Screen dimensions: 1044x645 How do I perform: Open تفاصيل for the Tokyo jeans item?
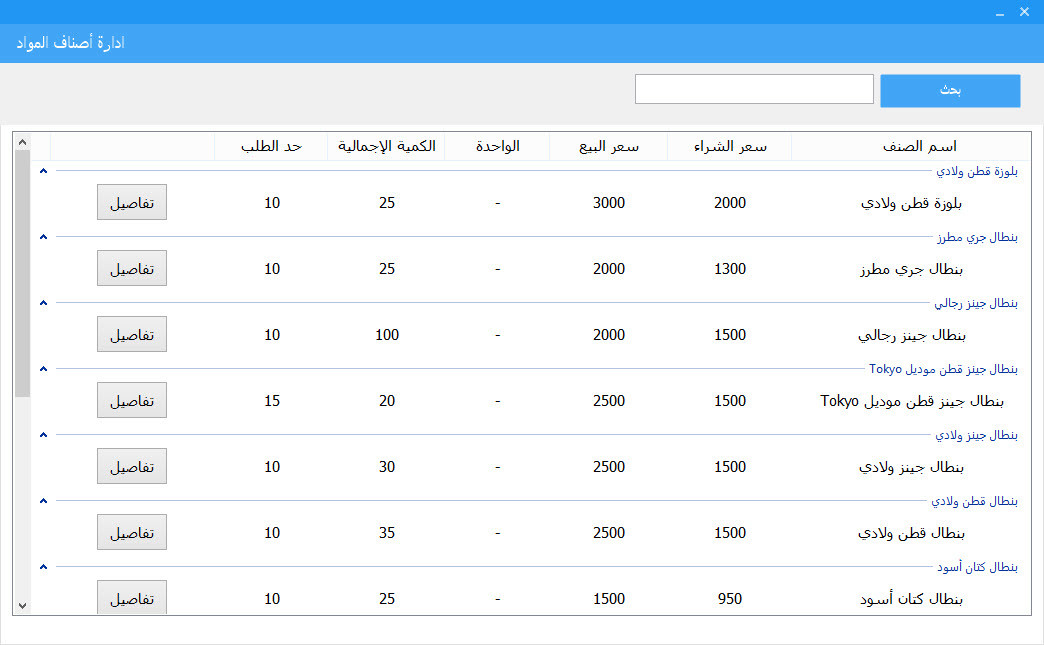[x=131, y=399]
